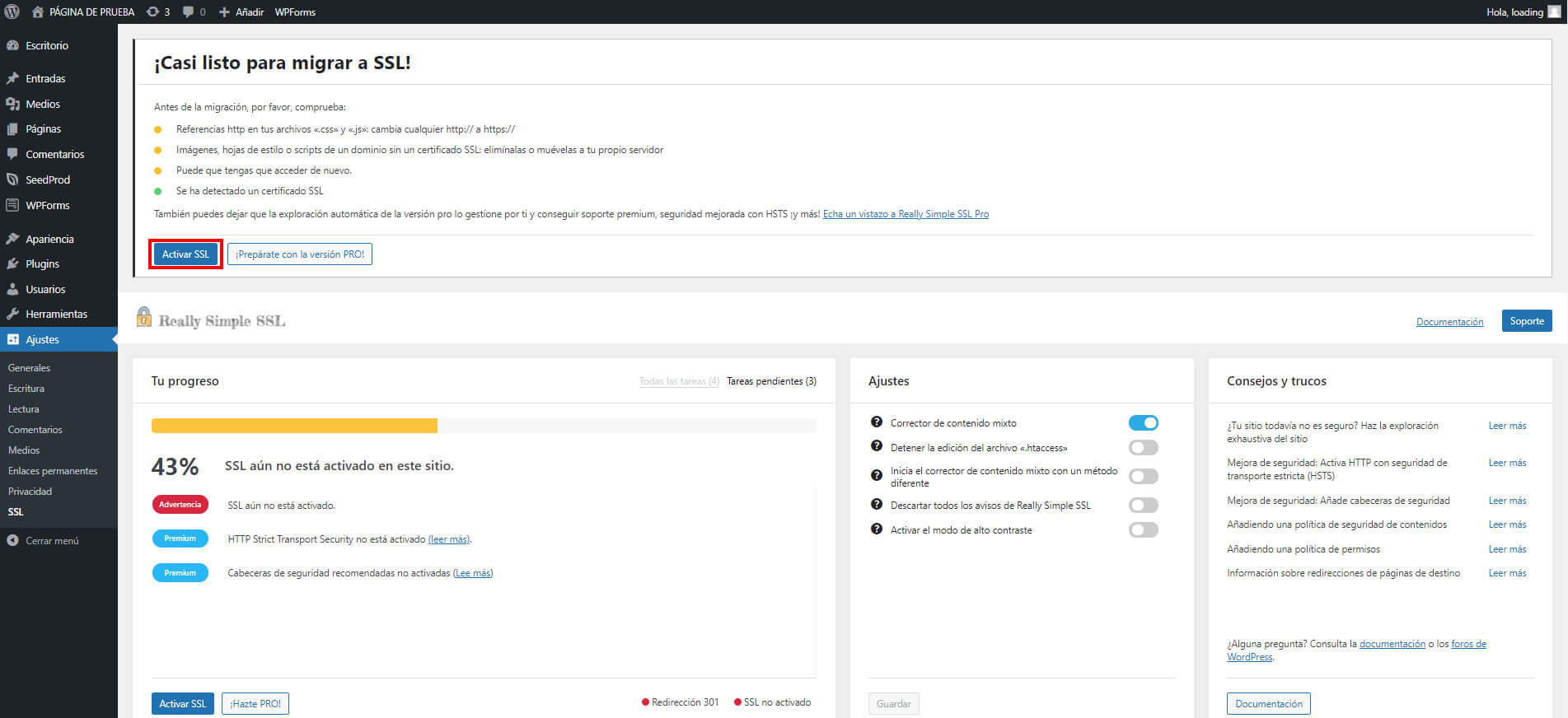This screenshot has height=718, width=1568.
Task: Click help icon beside Inicia el corrector método diferente
Action: [x=877, y=475]
